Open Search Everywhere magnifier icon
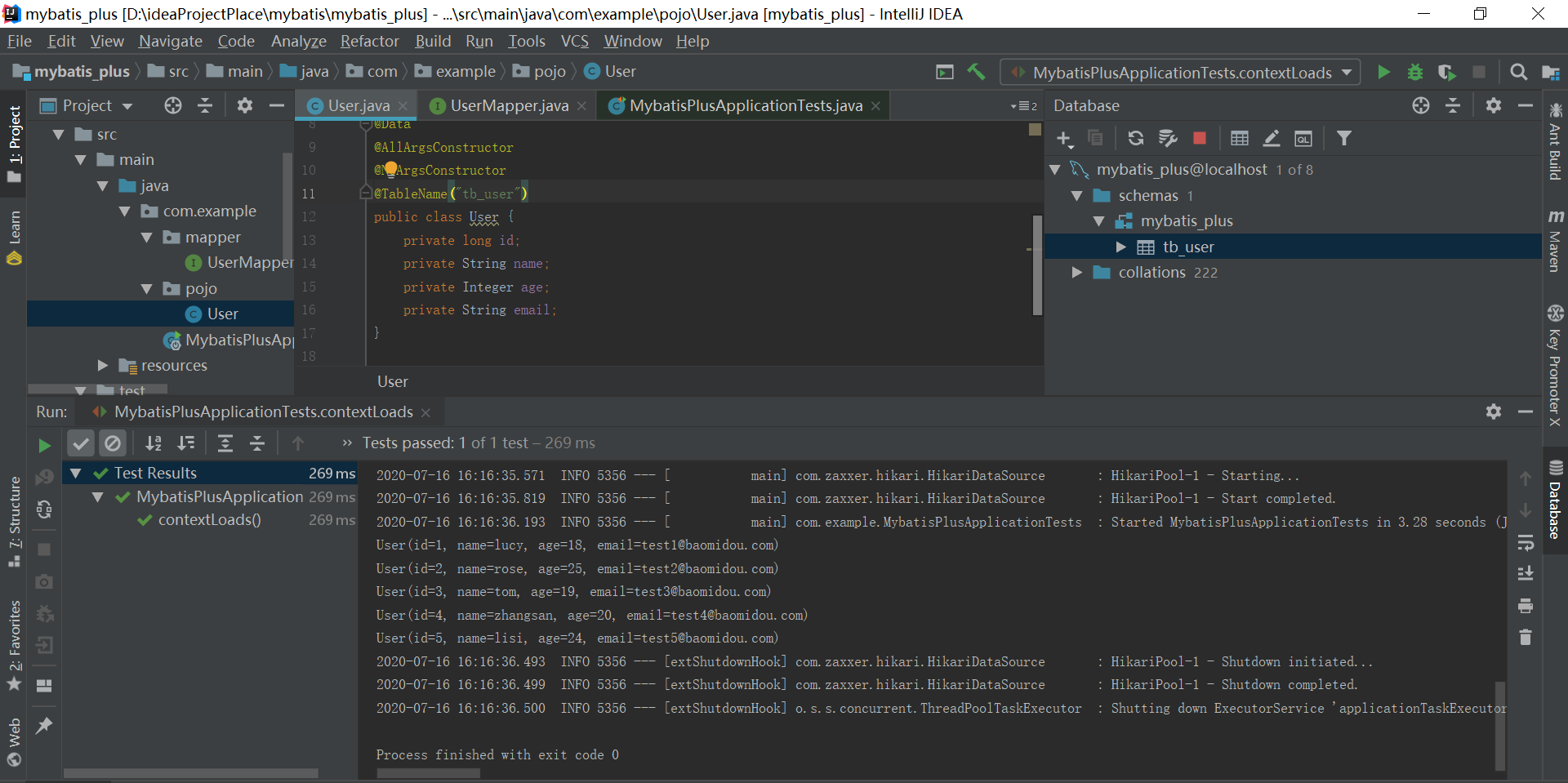The image size is (1568, 783). pyautogui.click(x=1518, y=72)
